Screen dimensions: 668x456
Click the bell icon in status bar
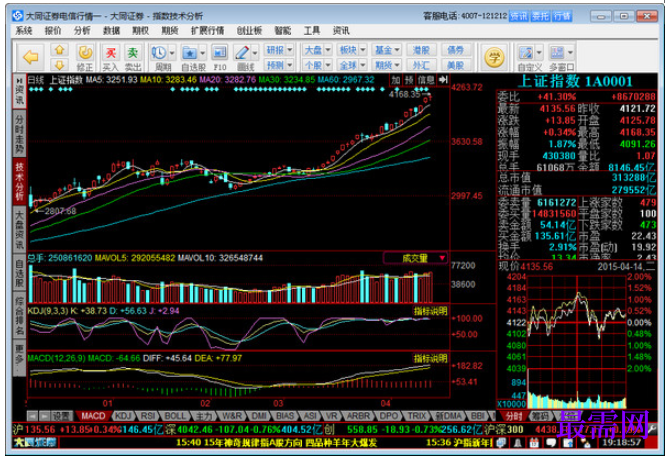(518, 443)
